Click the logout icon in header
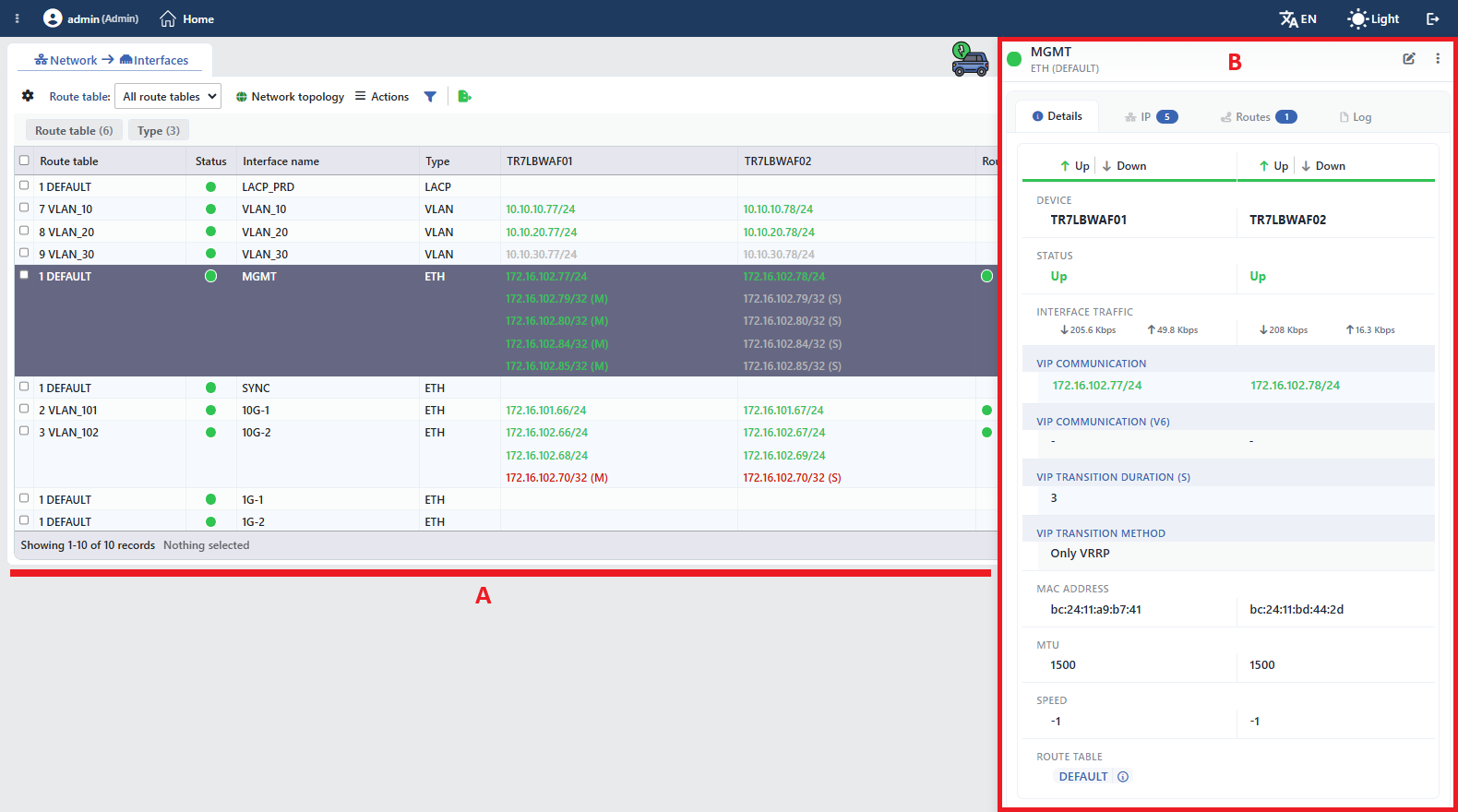This screenshot has height=812, width=1458. point(1433,18)
